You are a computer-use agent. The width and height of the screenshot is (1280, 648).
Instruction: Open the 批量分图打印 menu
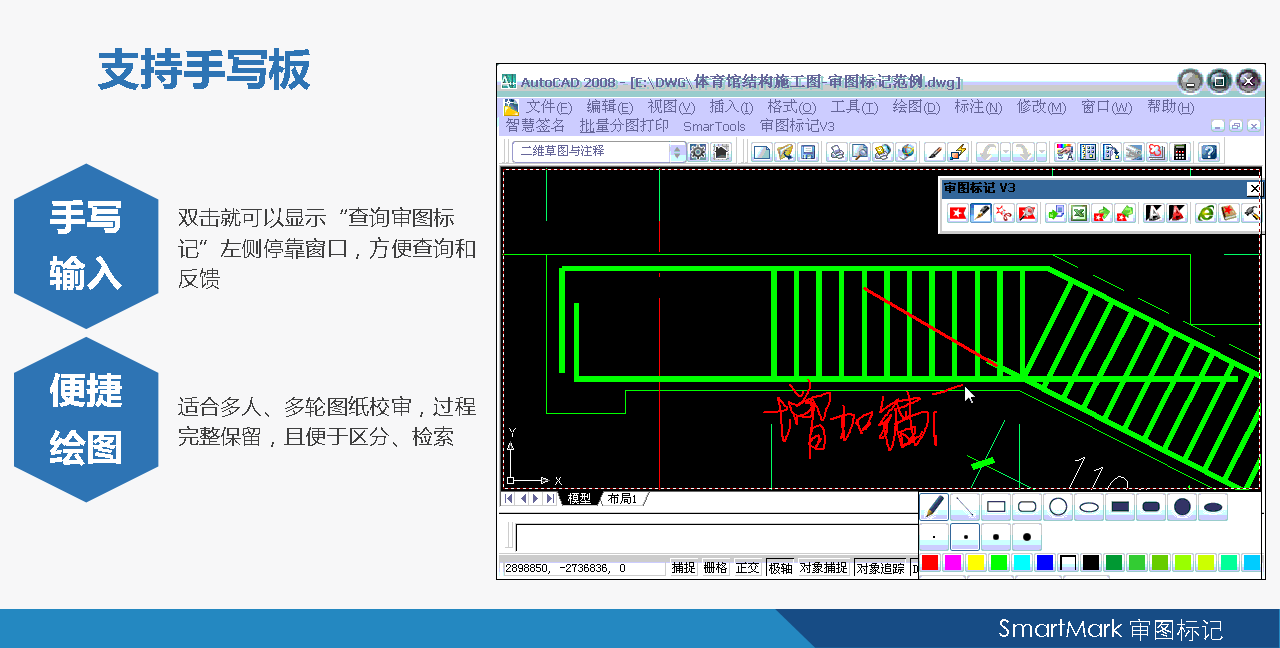pyautogui.click(x=625, y=126)
